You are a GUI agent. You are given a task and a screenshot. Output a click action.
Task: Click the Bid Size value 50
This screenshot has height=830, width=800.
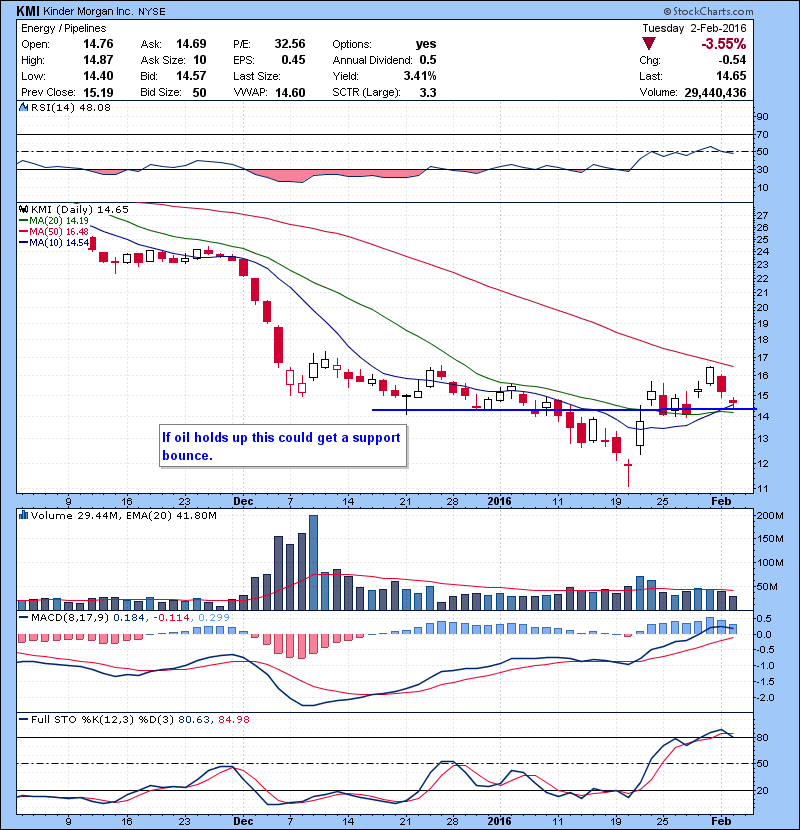click(199, 93)
